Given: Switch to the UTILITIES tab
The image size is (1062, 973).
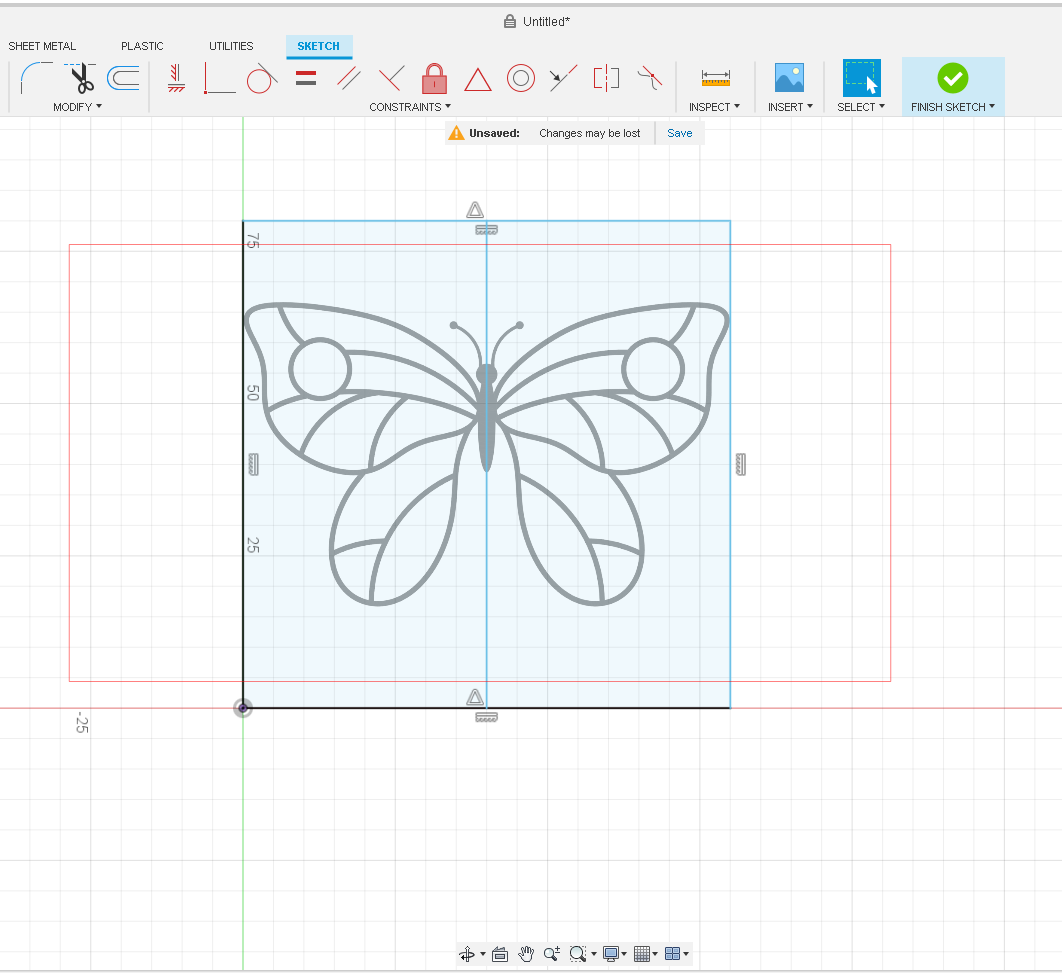Looking at the screenshot, I should tap(231, 46).
